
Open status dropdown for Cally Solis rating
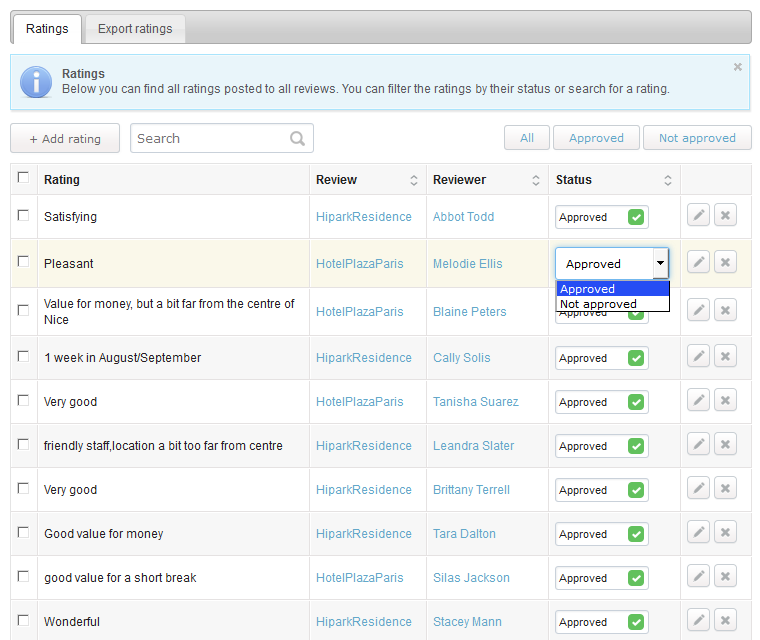tap(602, 358)
